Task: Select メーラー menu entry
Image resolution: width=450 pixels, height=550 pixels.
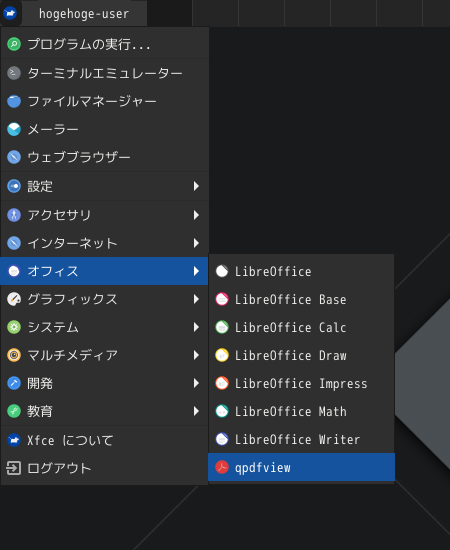Action: pyautogui.click(x=105, y=129)
